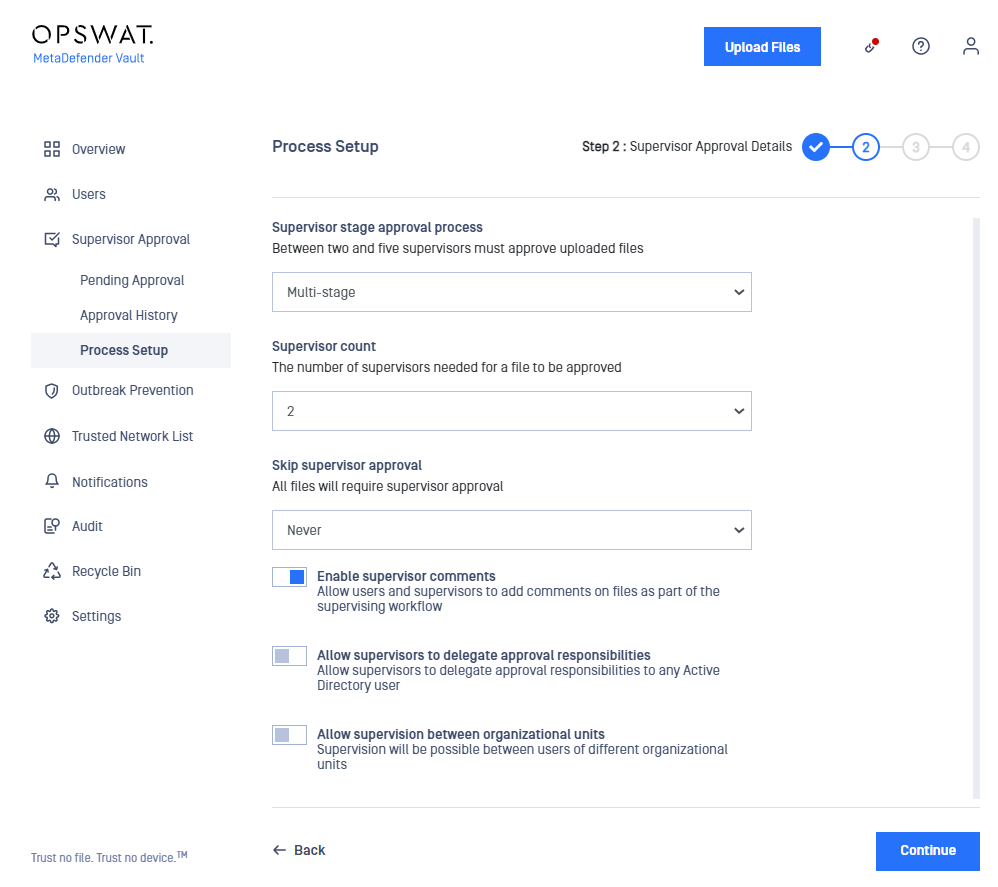
Task: Click the Notifications bell icon
Action: click(52, 481)
